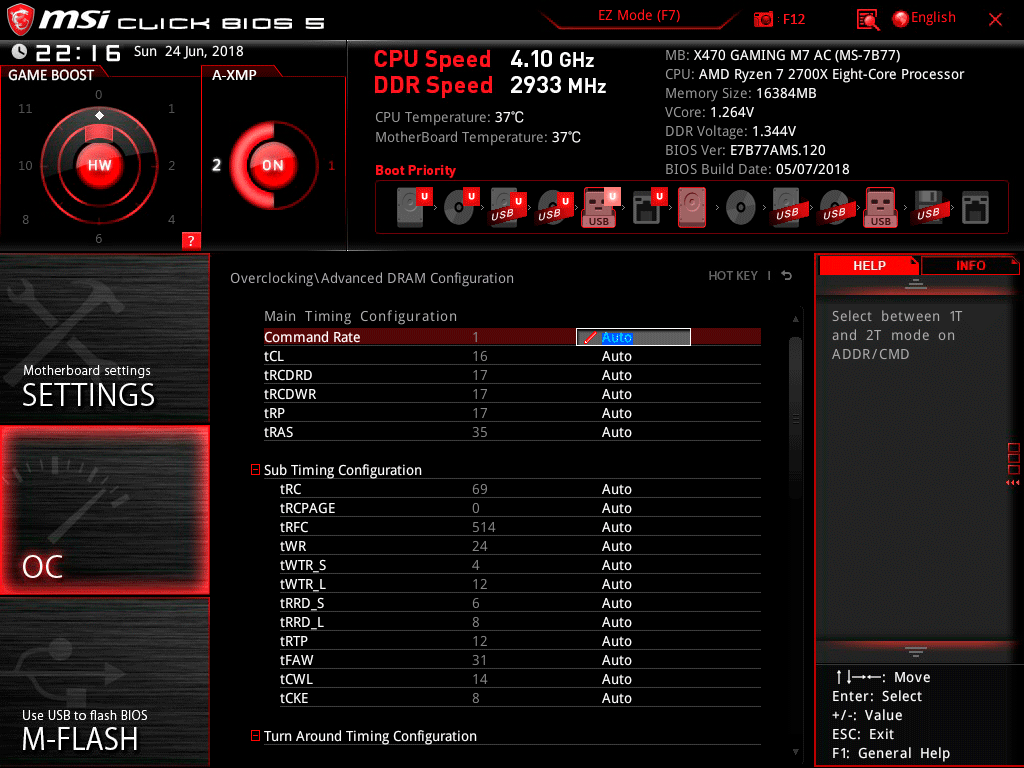Collapse help panel using top handle arrow

[916, 283]
